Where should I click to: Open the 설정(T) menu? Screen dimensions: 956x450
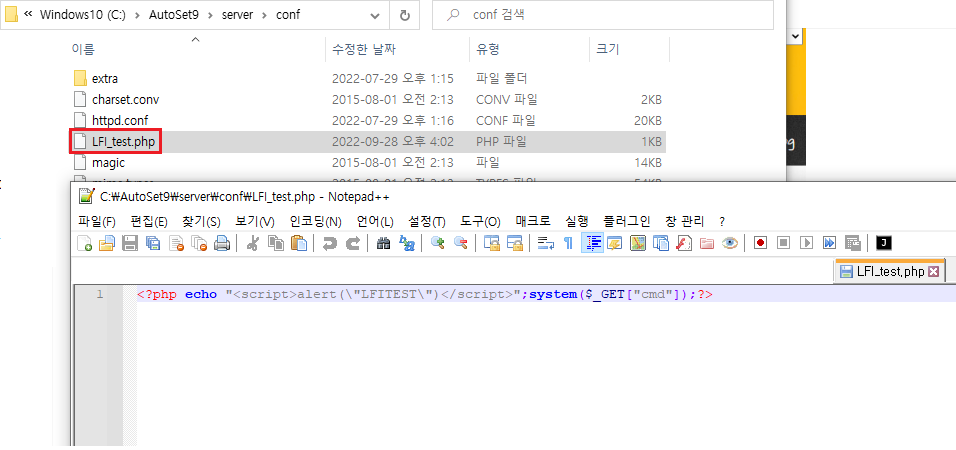coord(427,221)
